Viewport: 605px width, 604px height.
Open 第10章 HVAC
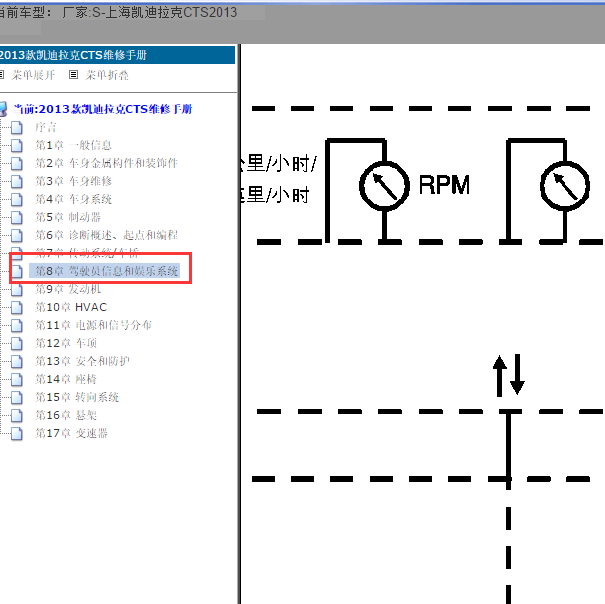pos(71,307)
